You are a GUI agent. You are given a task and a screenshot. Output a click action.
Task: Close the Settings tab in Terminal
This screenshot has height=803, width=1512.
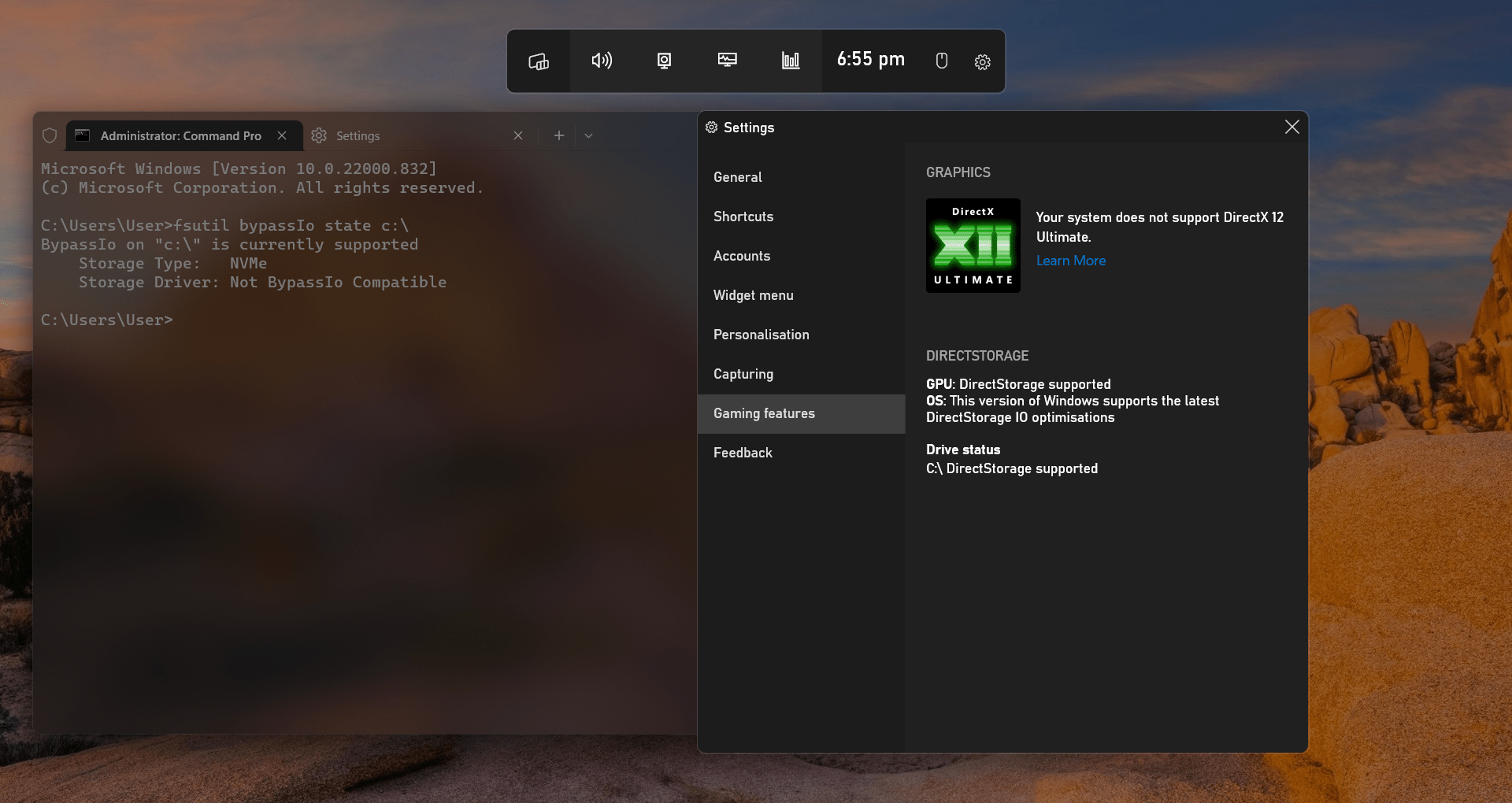tap(518, 135)
